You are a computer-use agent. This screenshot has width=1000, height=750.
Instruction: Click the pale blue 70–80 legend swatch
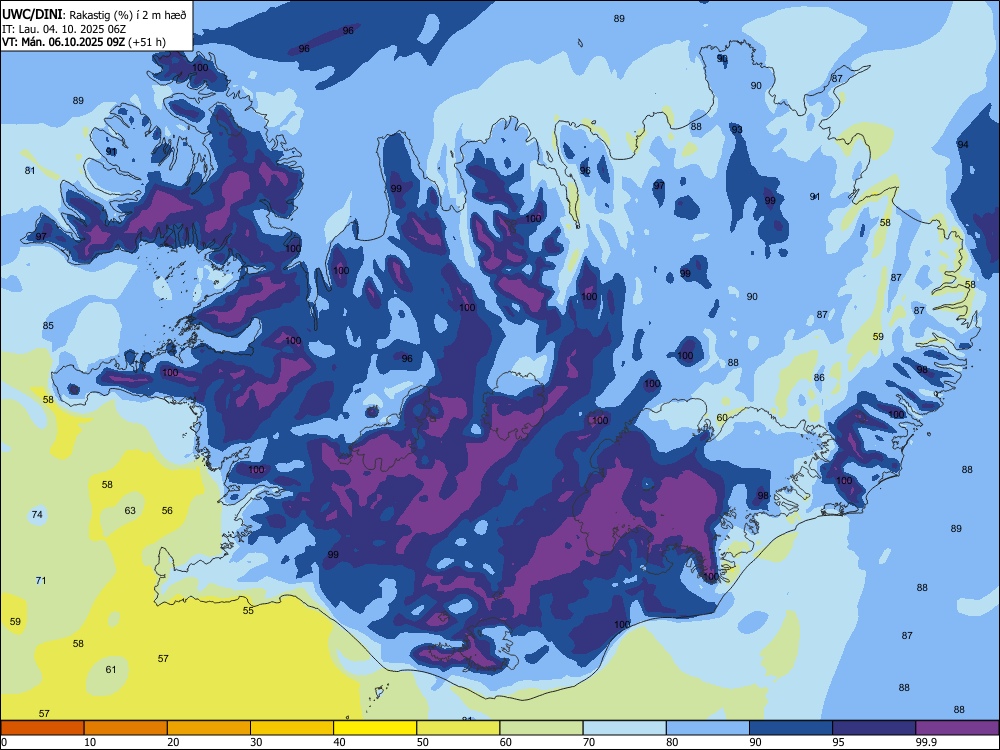[624, 728]
